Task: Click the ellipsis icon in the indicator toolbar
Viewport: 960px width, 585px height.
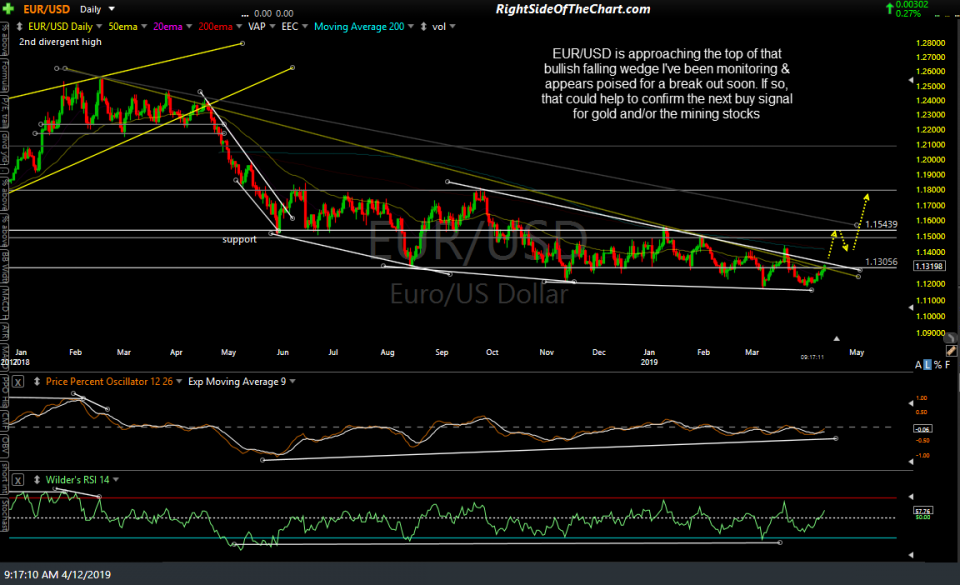Action: tap(245, 13)
